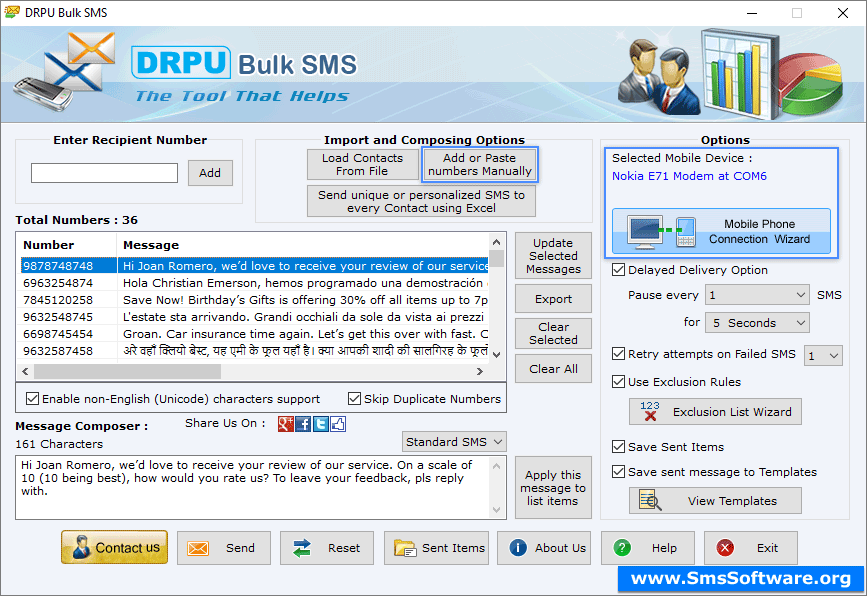Open the Standard SMS type dropdown
The height and width of the screenshot is (596, 867).
point(454,442)
